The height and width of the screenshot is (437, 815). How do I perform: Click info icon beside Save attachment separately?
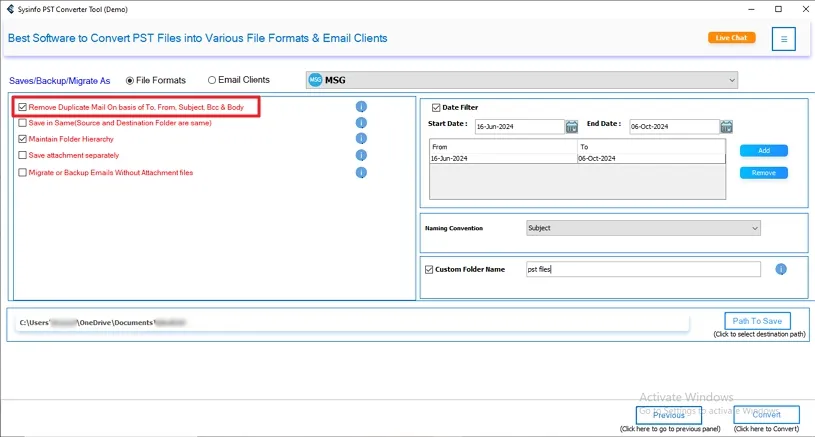click(361, 155)
